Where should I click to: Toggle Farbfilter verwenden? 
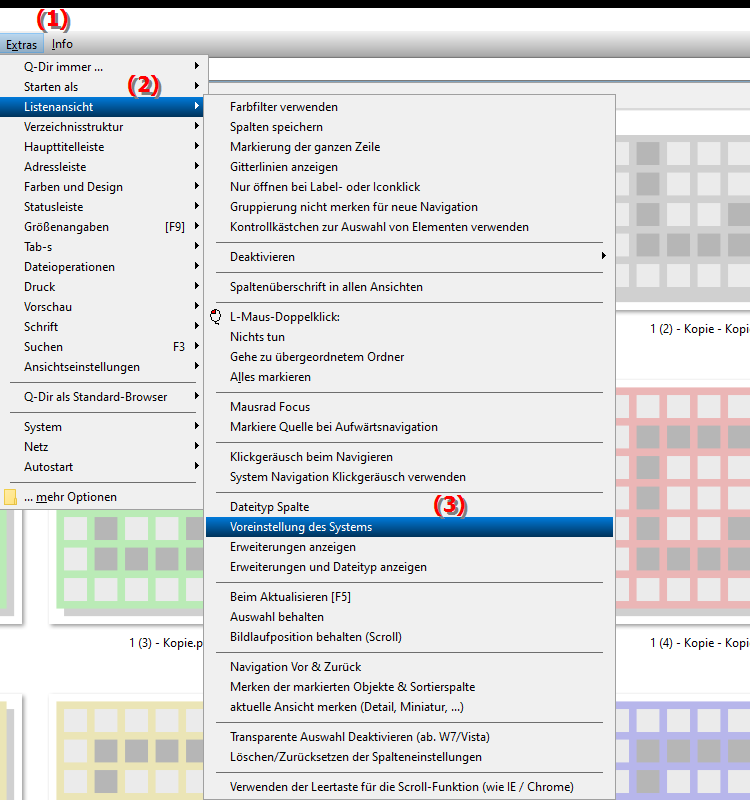(x=409, y=107)
